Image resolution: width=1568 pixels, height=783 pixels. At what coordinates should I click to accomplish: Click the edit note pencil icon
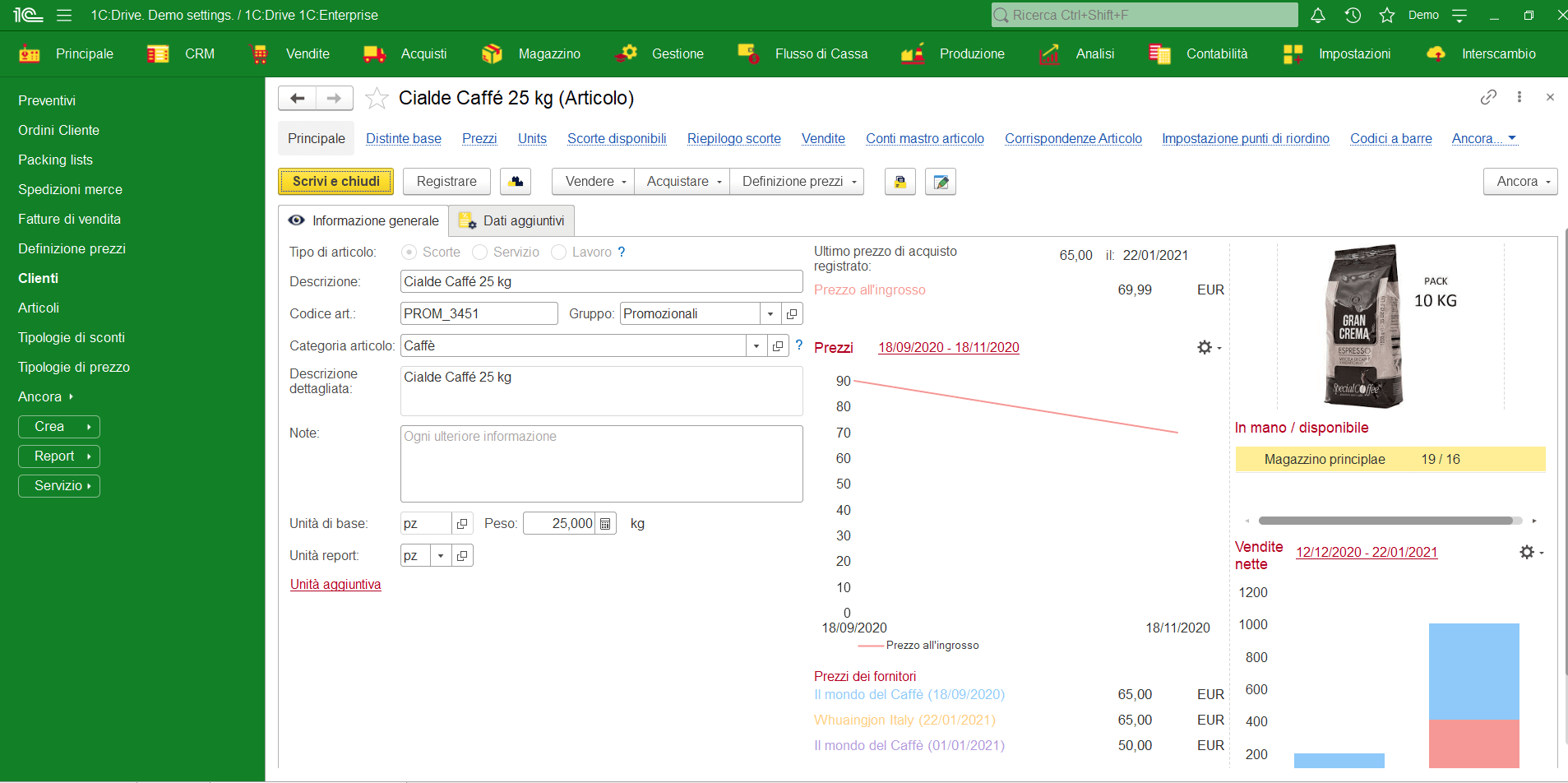pyautogui.click(x=941, y=182)
